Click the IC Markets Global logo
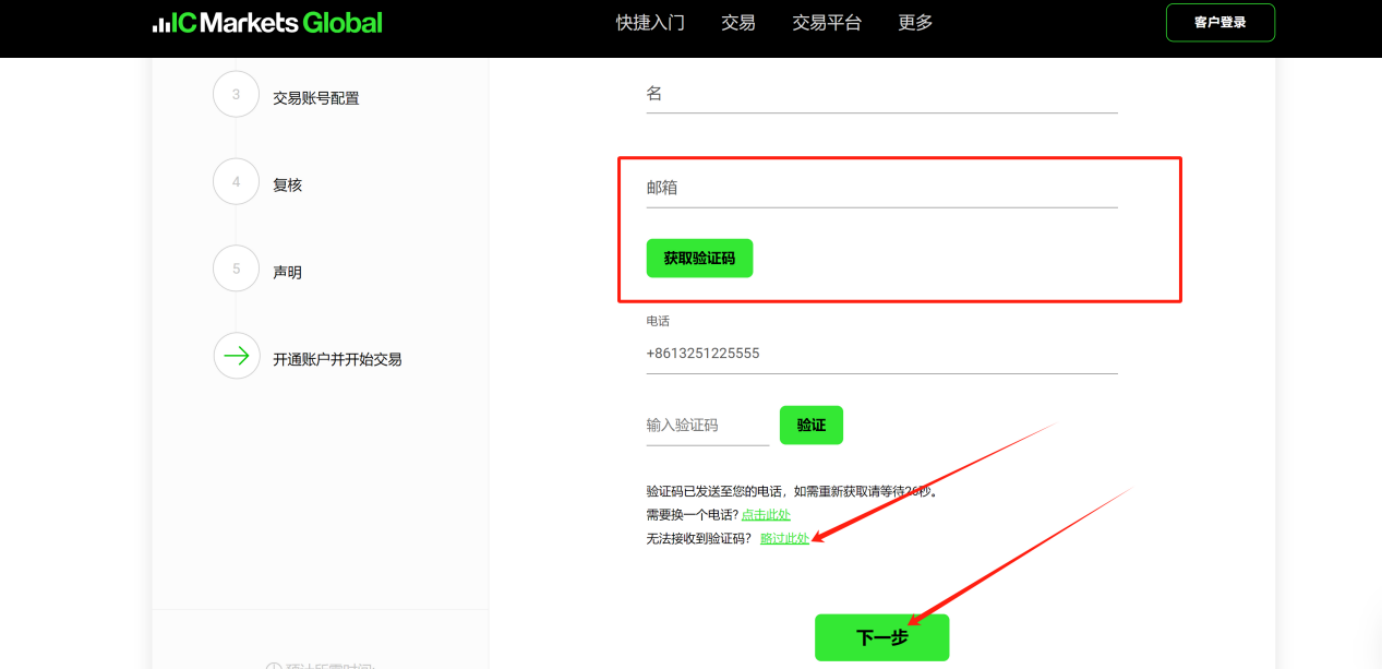This screenshot has width=1383, height=669. click(267, 23)
